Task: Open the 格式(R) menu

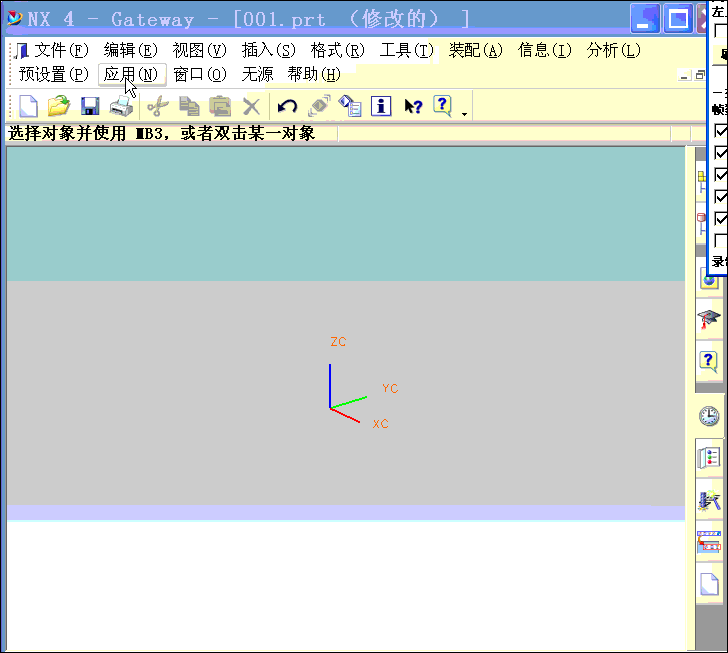Action: click(x=338, y=50)
